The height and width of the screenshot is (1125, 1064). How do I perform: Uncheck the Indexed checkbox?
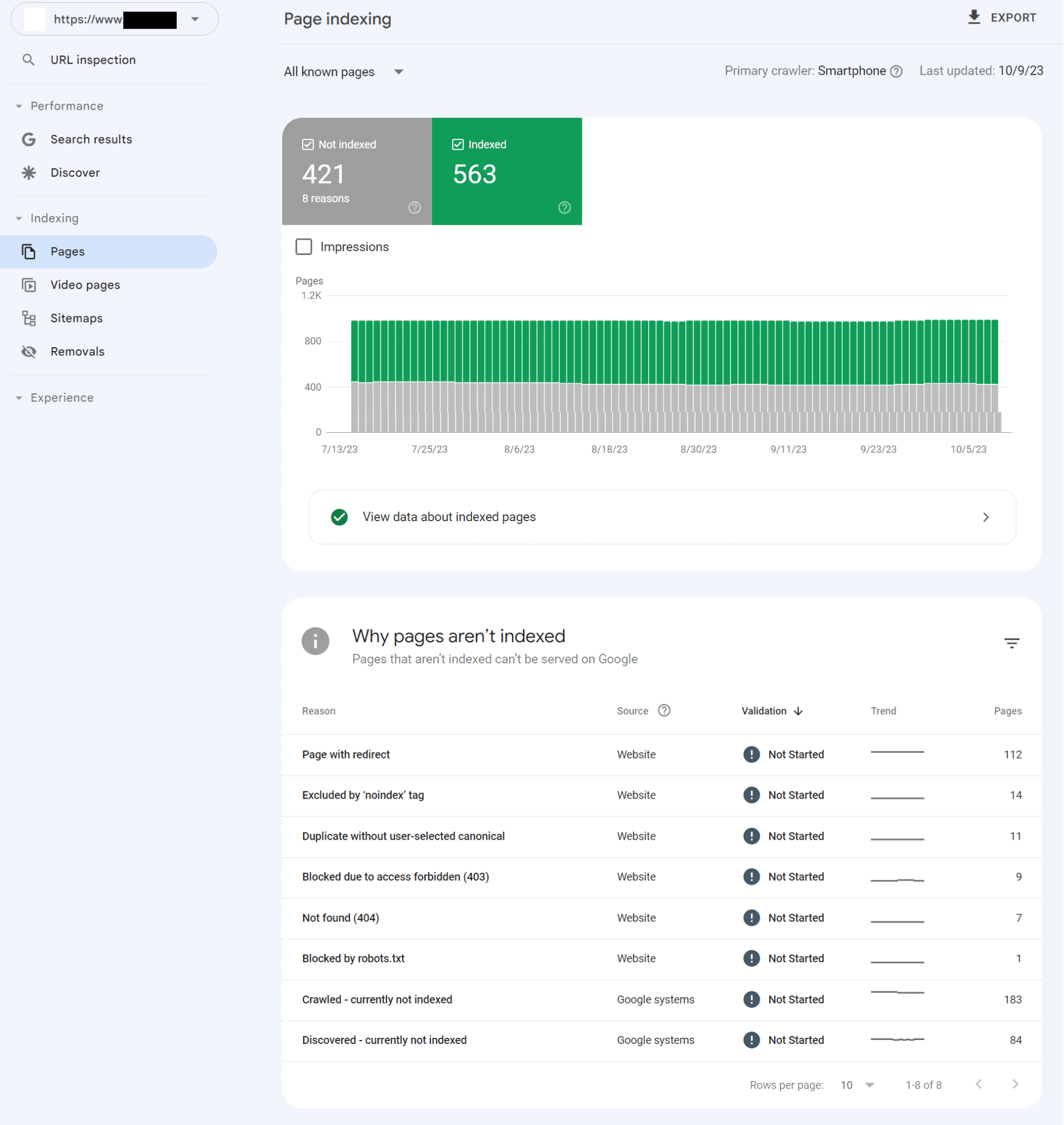coord(457,145)
